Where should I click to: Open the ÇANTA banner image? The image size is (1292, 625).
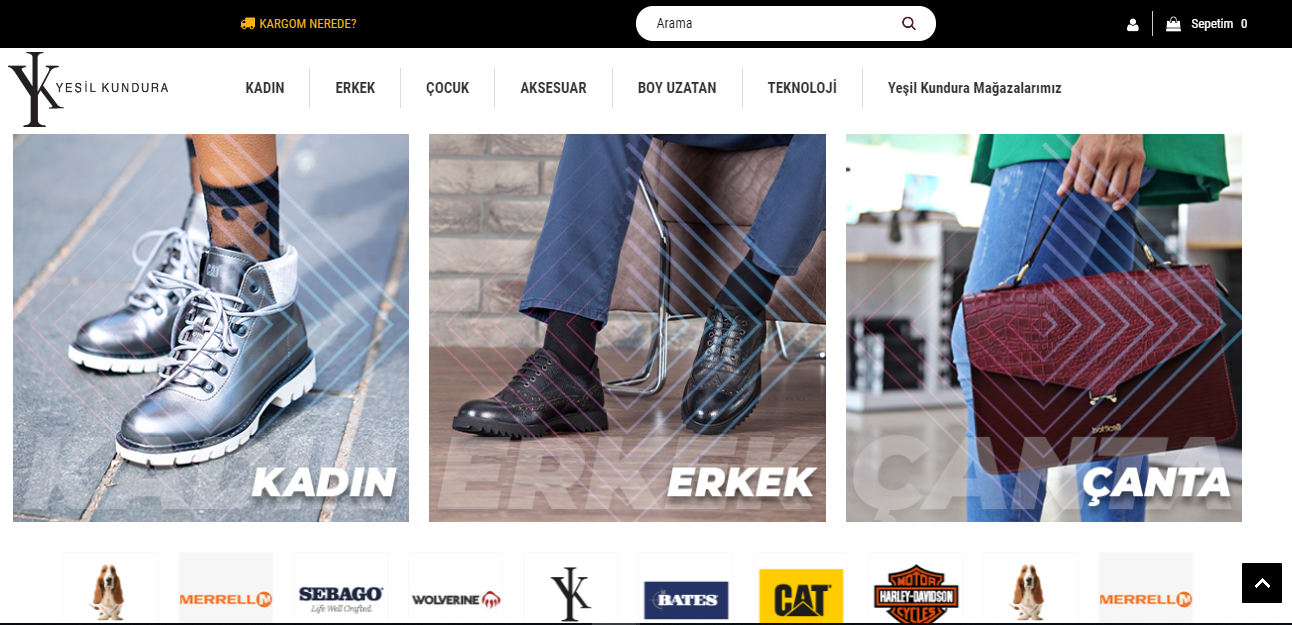[x=1044, y=328]
